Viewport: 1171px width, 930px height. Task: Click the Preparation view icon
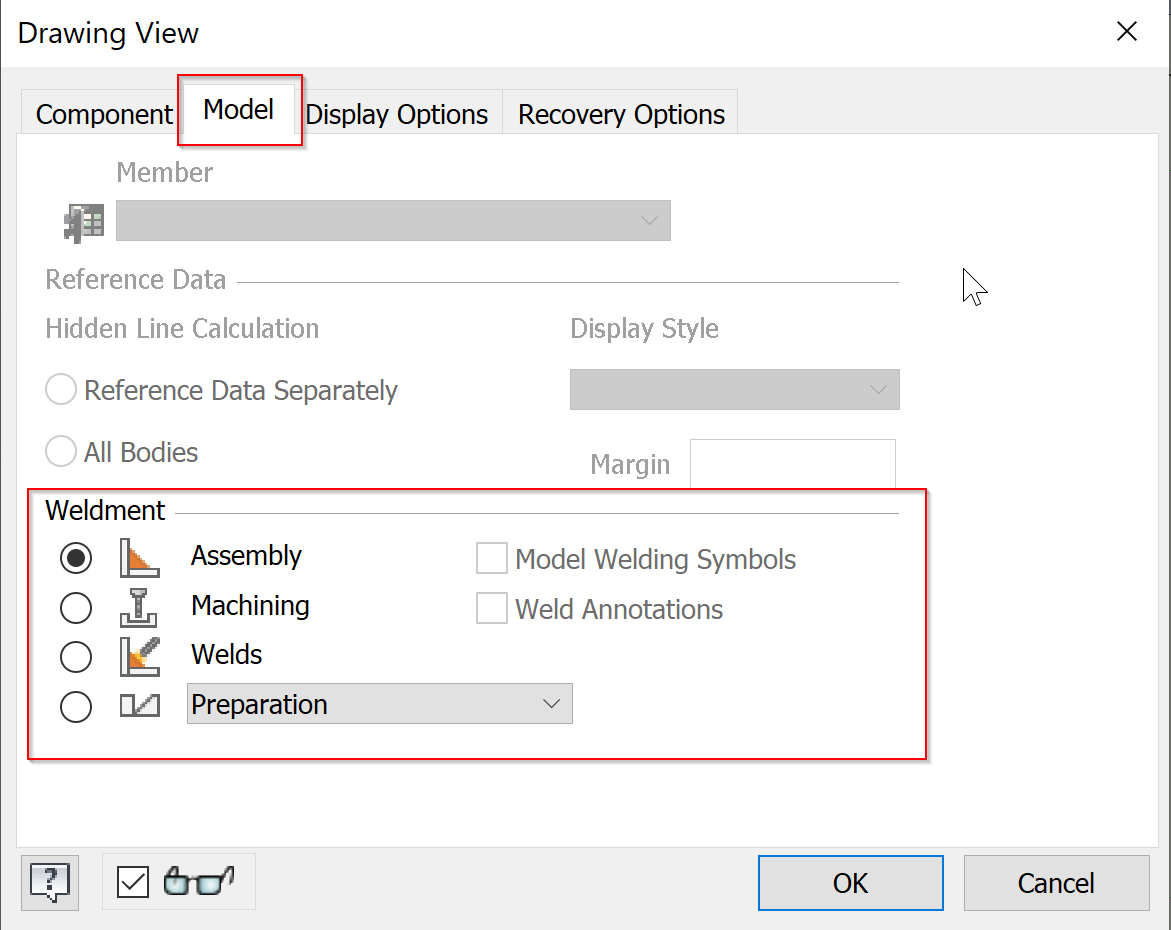click(x=140, y=705)
